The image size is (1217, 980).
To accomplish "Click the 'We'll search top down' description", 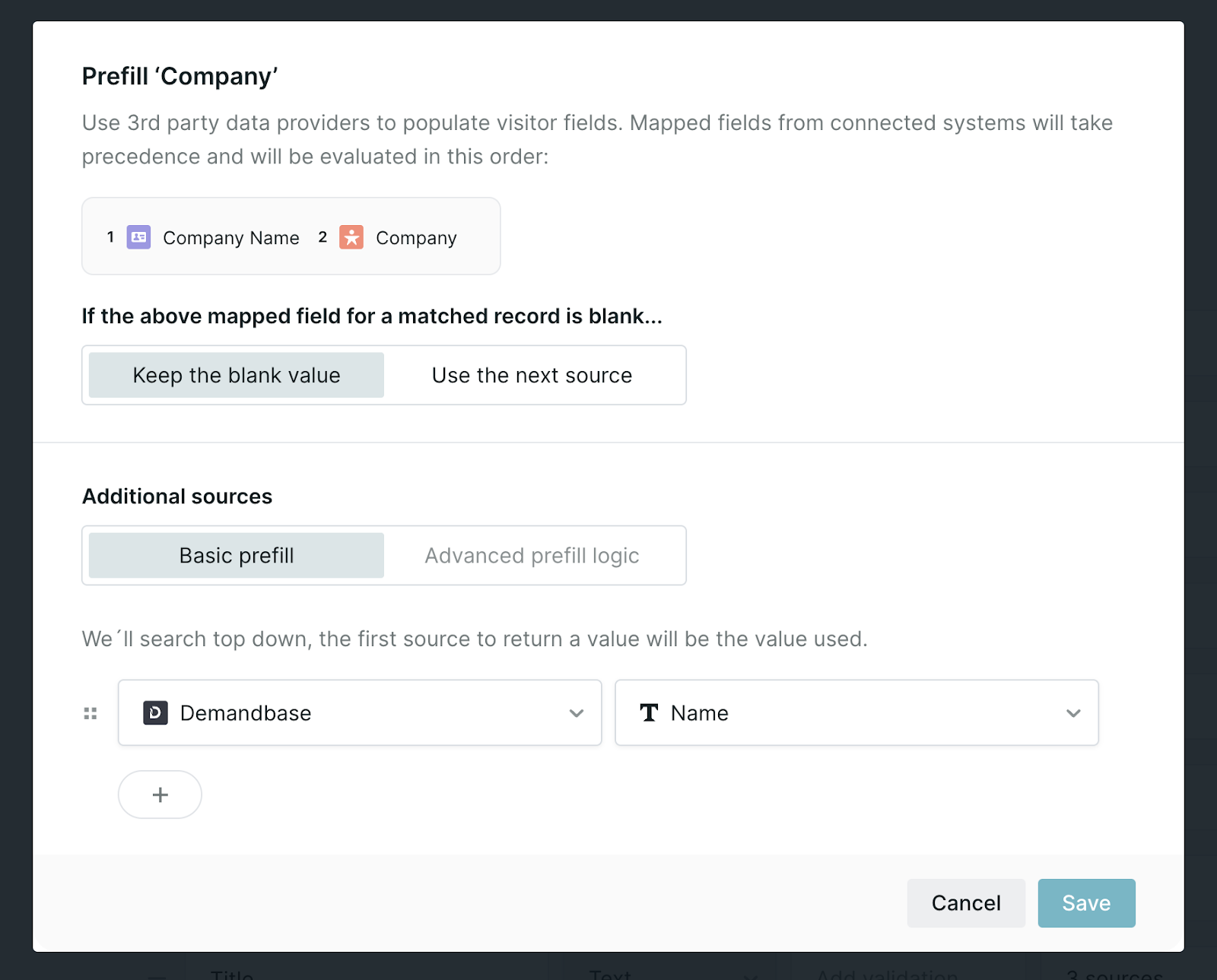I will (475, 639).
